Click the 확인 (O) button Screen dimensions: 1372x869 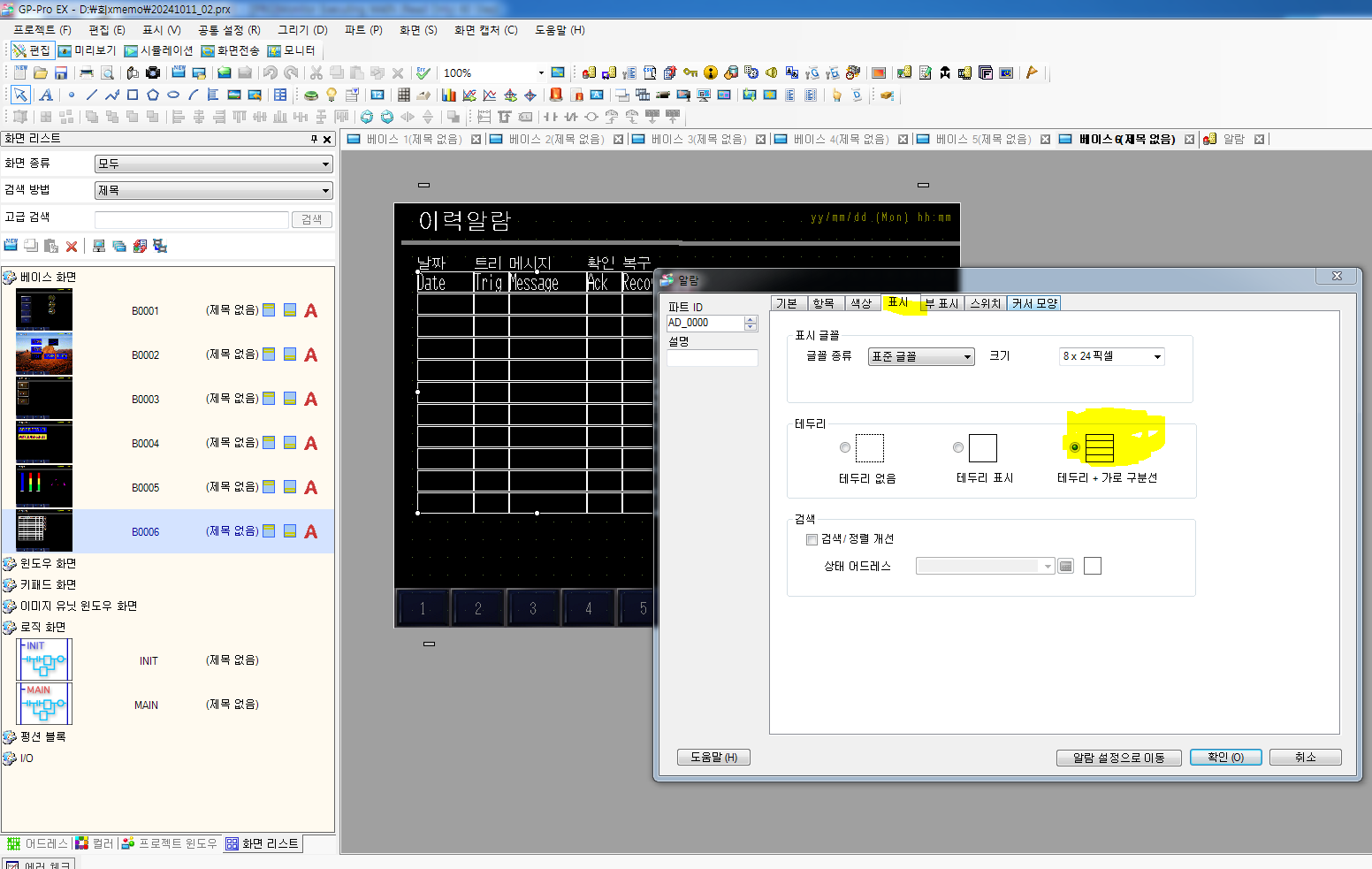coord(1225,758)
